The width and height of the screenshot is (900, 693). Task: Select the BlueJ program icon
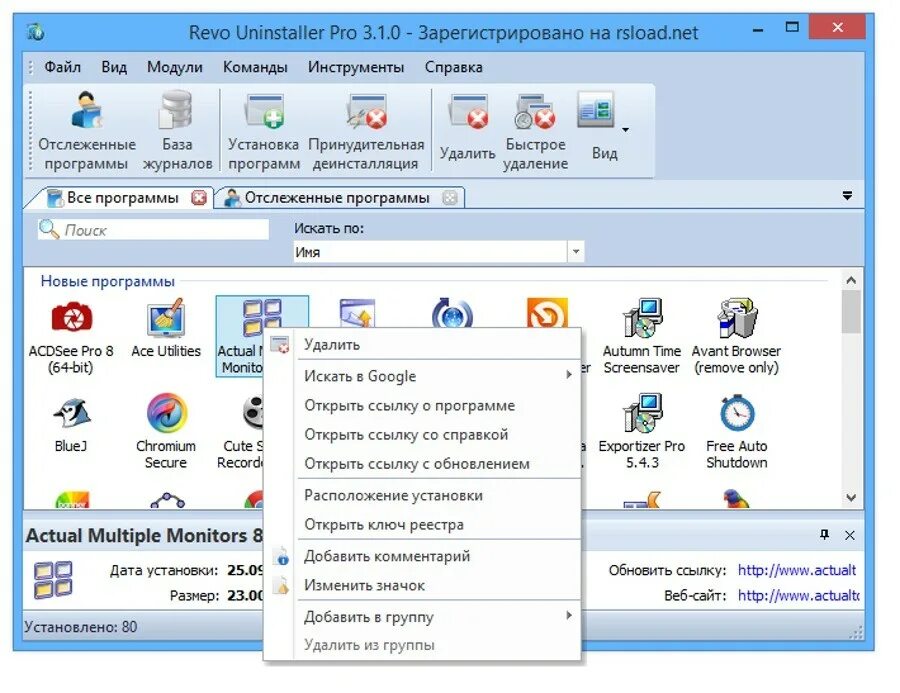pos(71,412)
